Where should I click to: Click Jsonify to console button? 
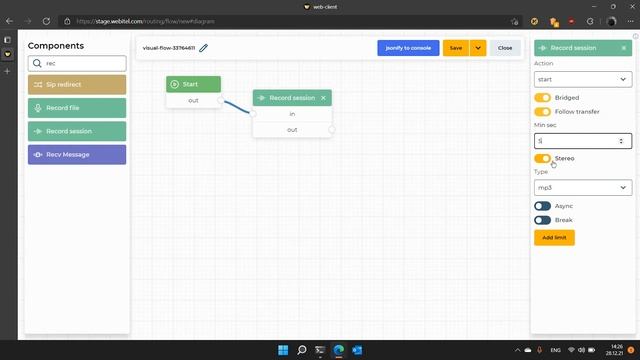(408, 48)
